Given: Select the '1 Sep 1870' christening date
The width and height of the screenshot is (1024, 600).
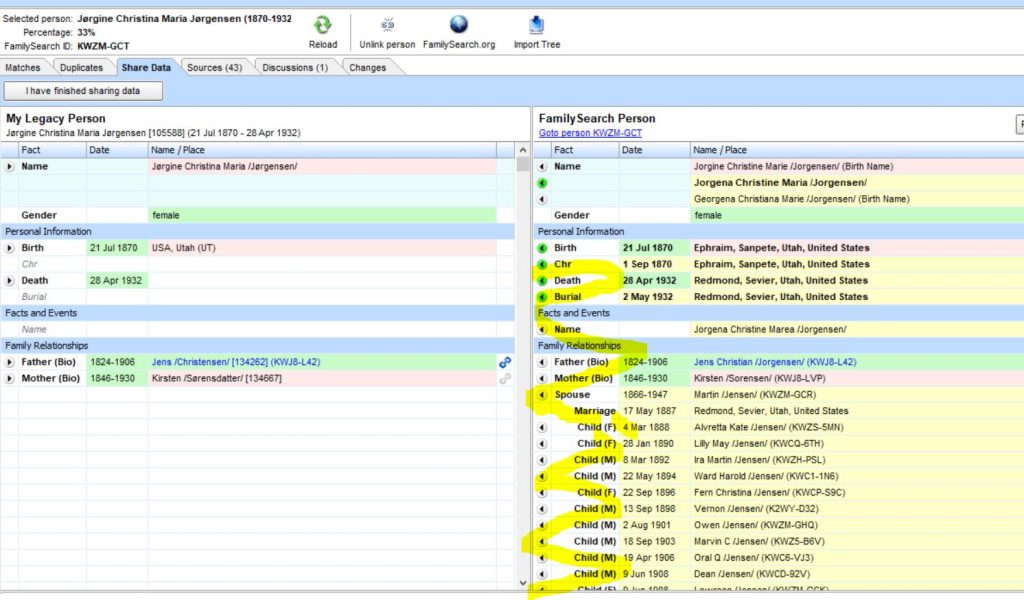Looking at the screenshot, I should [655, 264].
